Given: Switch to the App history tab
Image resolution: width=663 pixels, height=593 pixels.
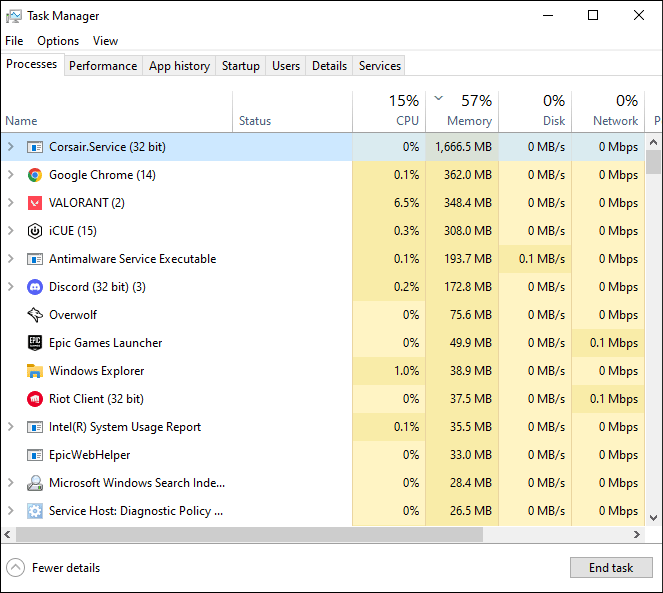Looking at the screenshot, I should (x=179, y=66).
